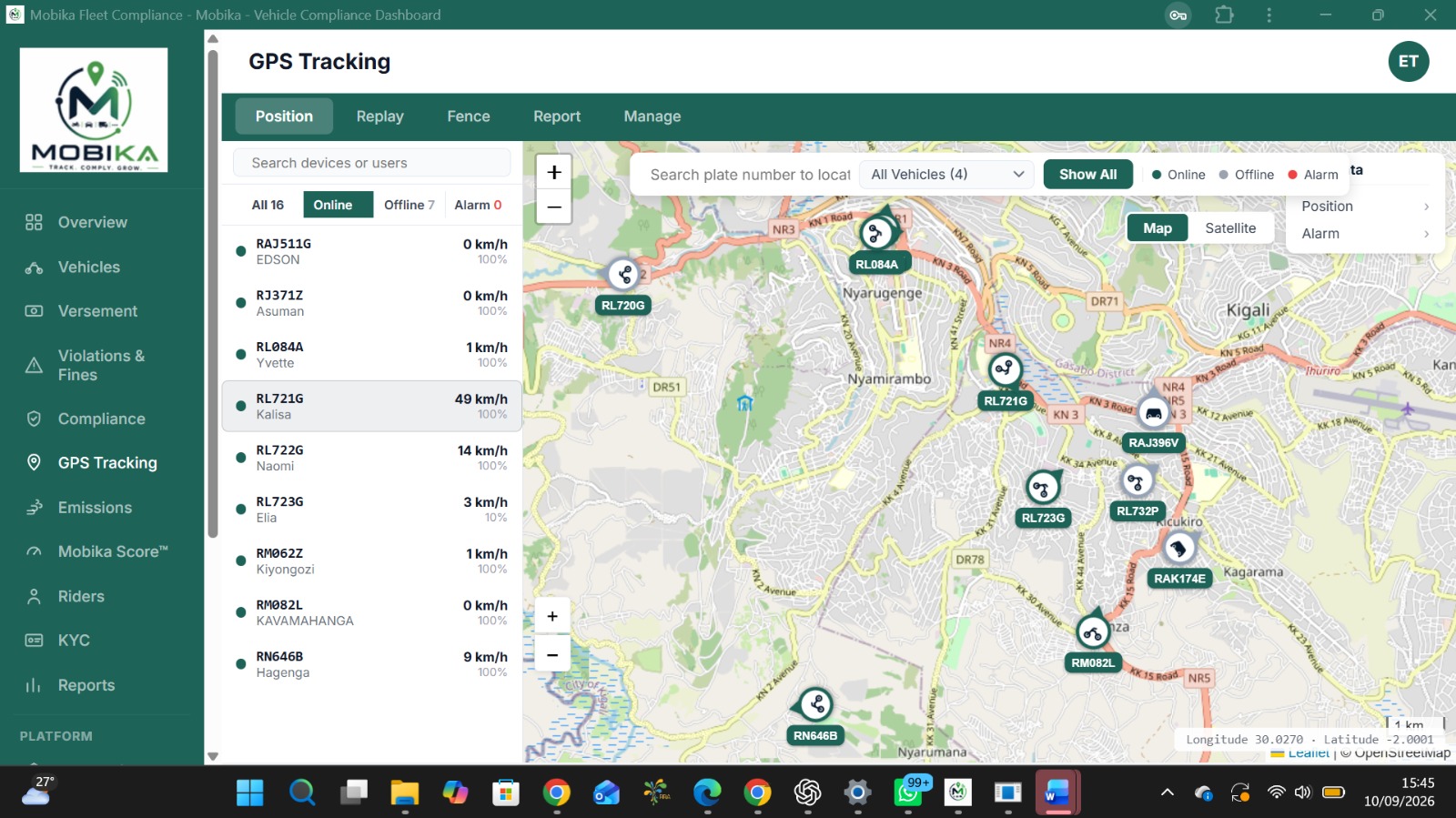Select RL084A Yvette device row
This screenshot has height=818, width=1456.
tap(372, 355)
